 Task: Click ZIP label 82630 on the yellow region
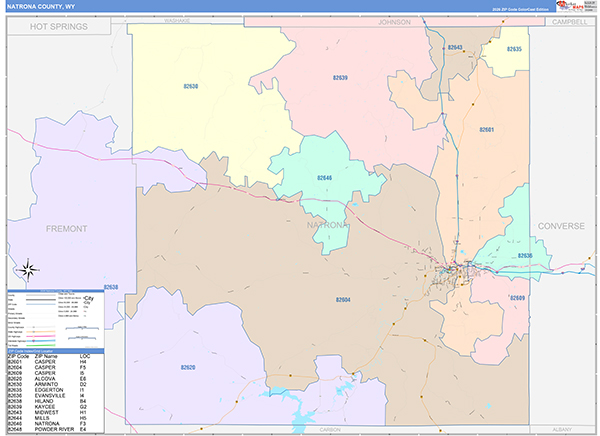coord(191,86)
